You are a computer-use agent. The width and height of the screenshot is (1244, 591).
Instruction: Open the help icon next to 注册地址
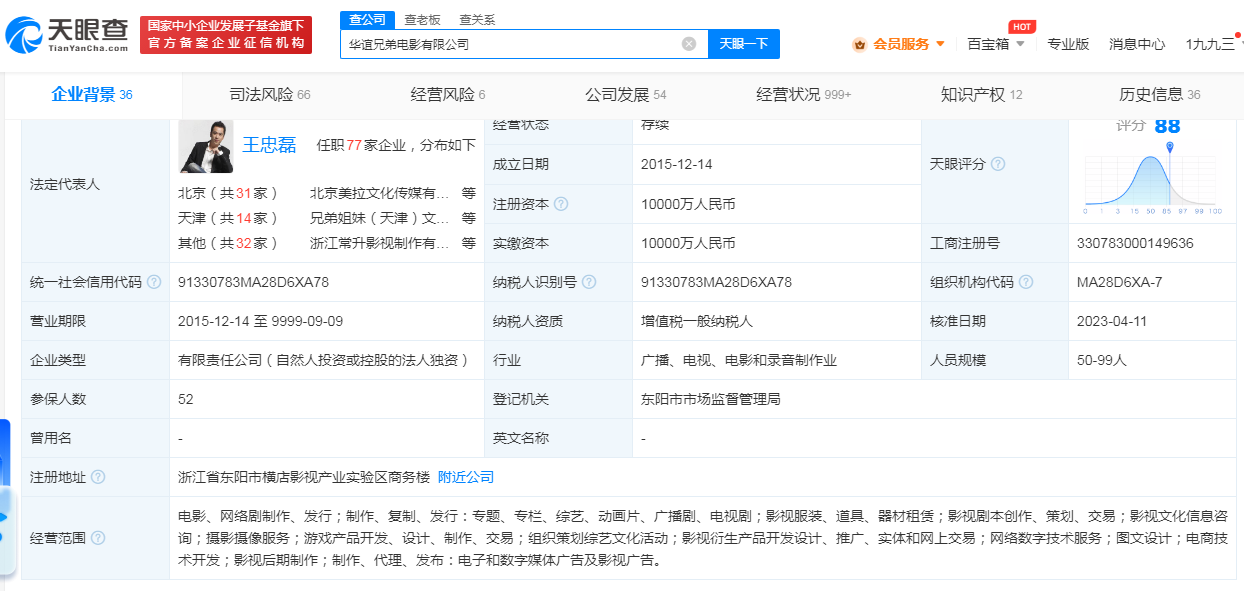(98, 477)
